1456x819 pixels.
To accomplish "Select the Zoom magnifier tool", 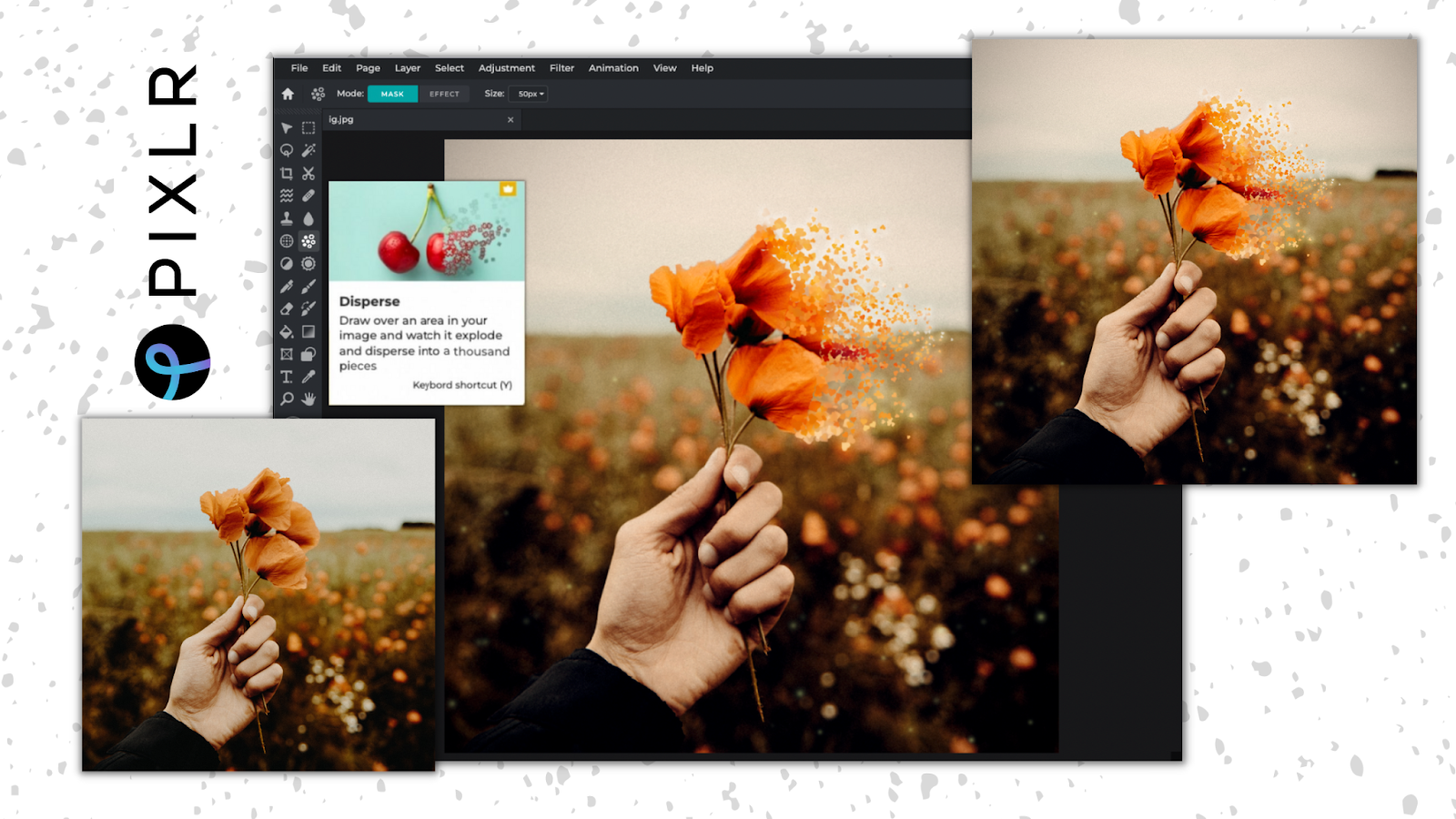I will [287, 399].
